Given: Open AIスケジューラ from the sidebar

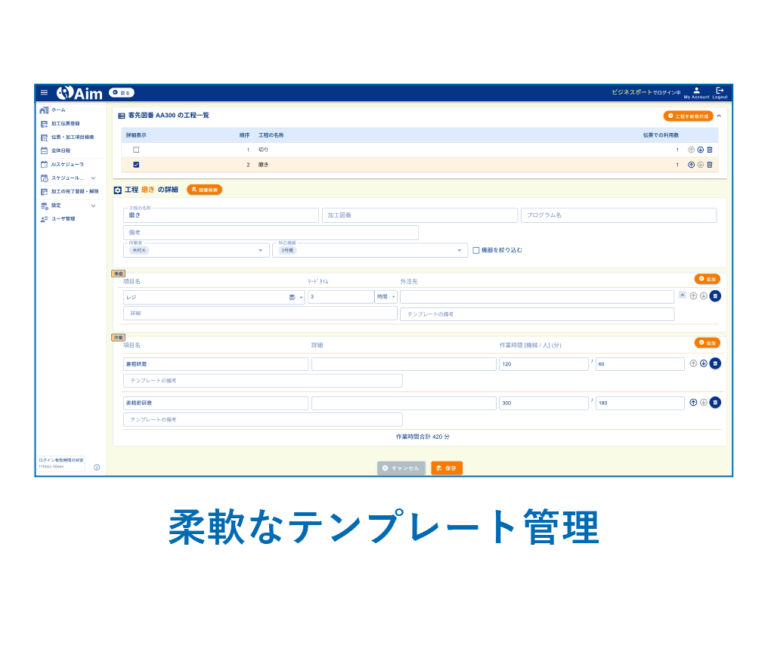Looking at the screenshot, I should [67, 163].
